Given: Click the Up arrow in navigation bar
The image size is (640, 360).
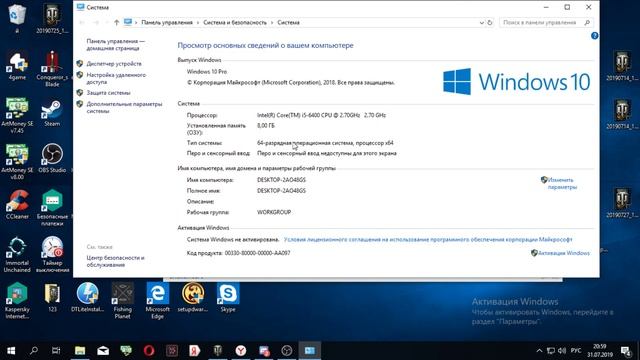Looking at the screenshot, I should pos(116,22).
